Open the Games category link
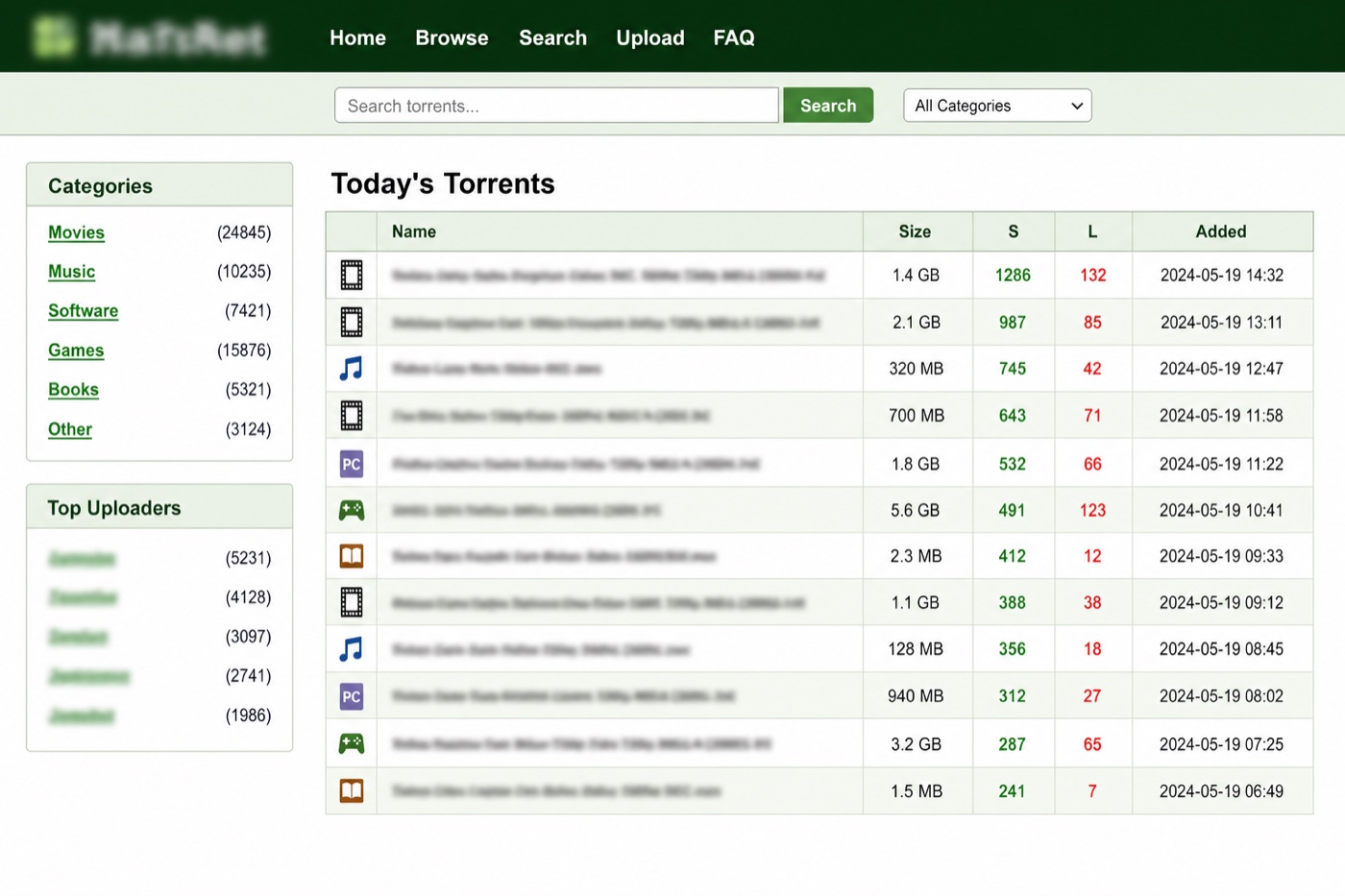This screenshot has width=1345, height=896. pos(76,351)
